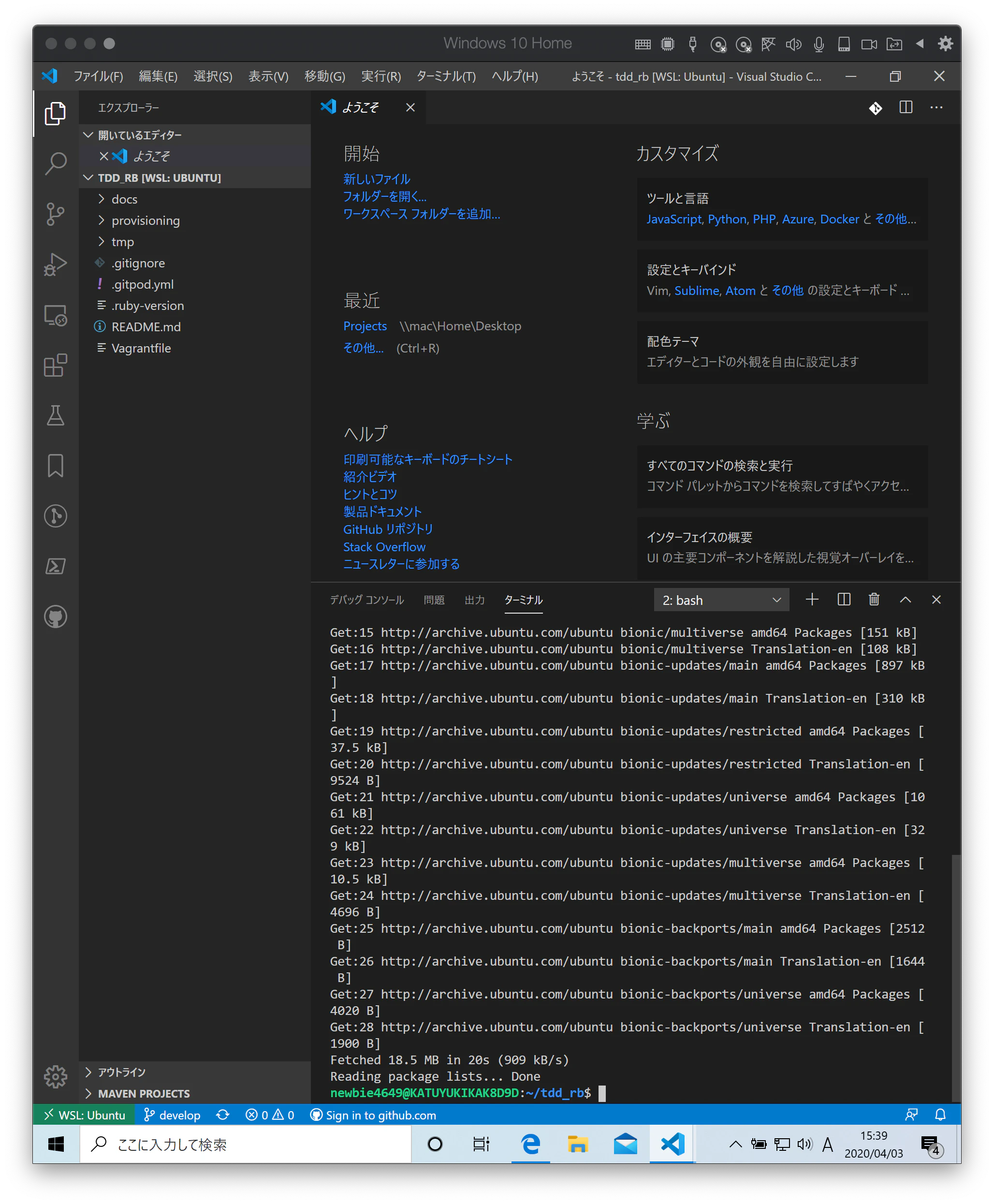994x1204 pixels.
Task: Click the 配色テーマ customize card
Action: tap(782, 352)
